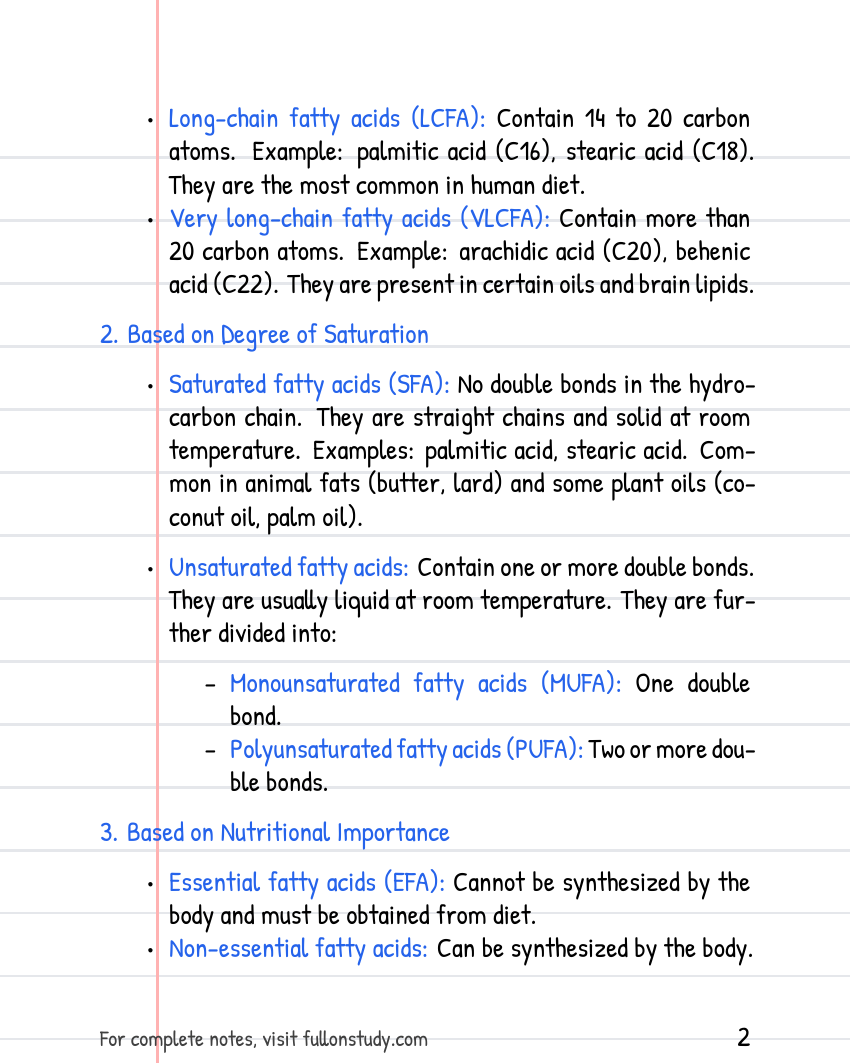
Task: Click the text 'body and must be obtained from diet.'
Action: 353,916
